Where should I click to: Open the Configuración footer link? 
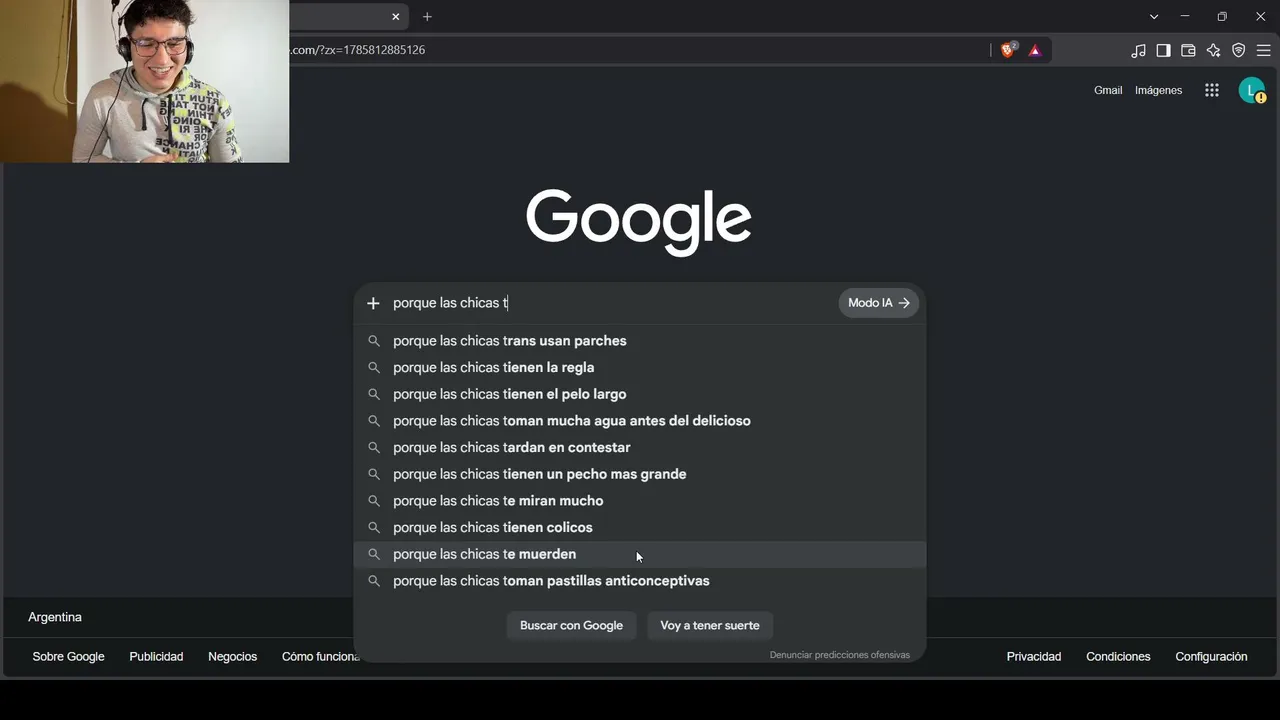[x=1211, y=657]
